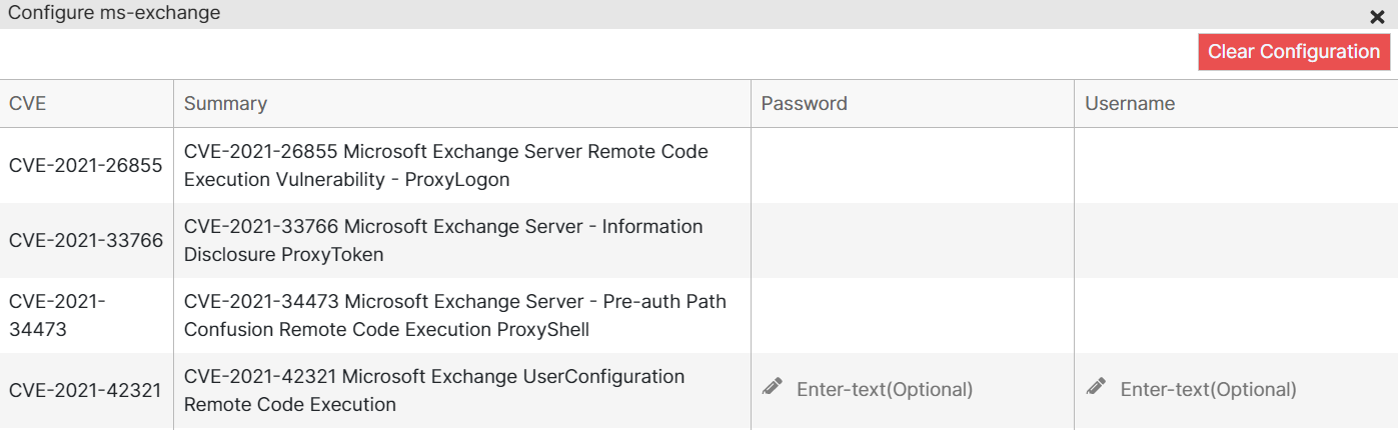Select the CVE-2021-26855 cell in the CVE column
The height and width of the screenshot is (430, 1398).
[85, 166]
